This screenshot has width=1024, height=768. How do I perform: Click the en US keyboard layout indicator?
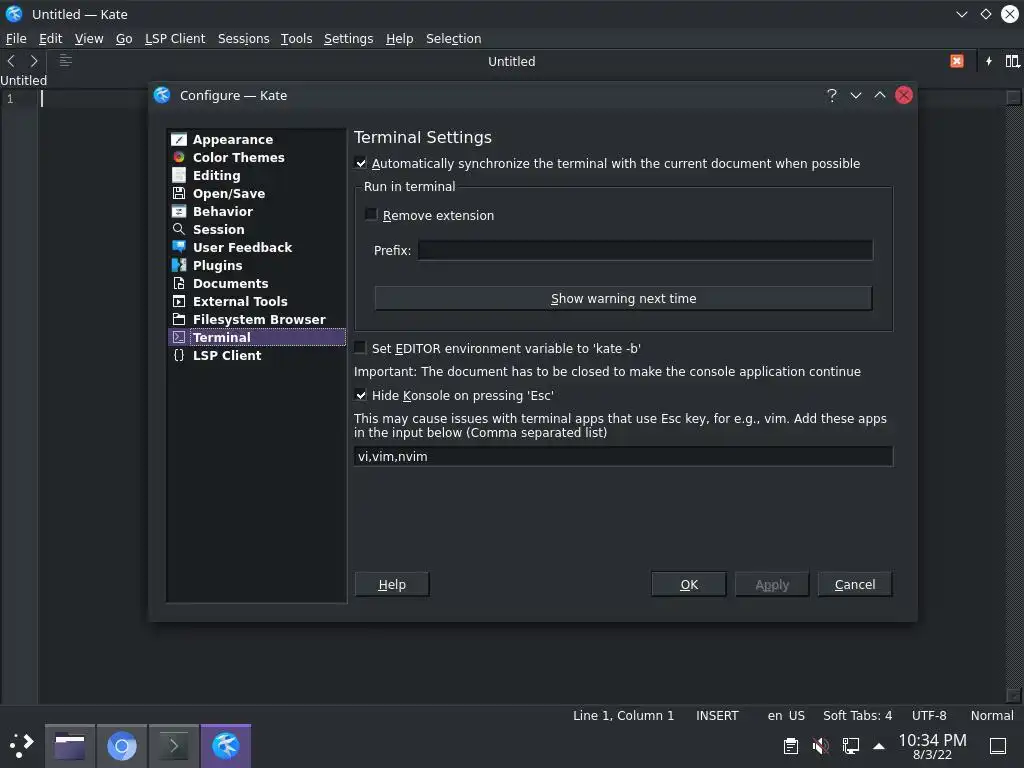click(x=786, y=716)
